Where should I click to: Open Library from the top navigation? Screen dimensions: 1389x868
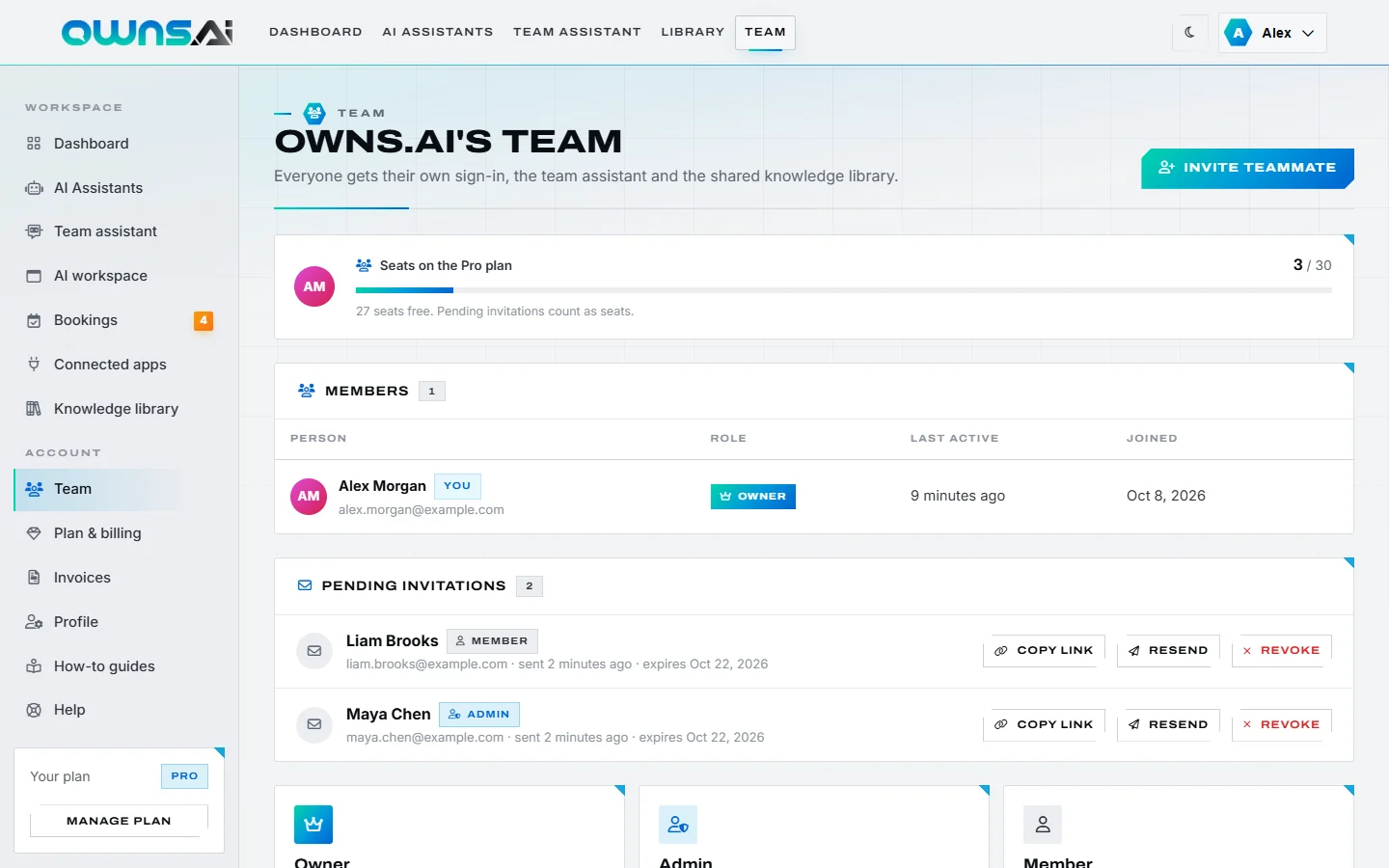693,32
